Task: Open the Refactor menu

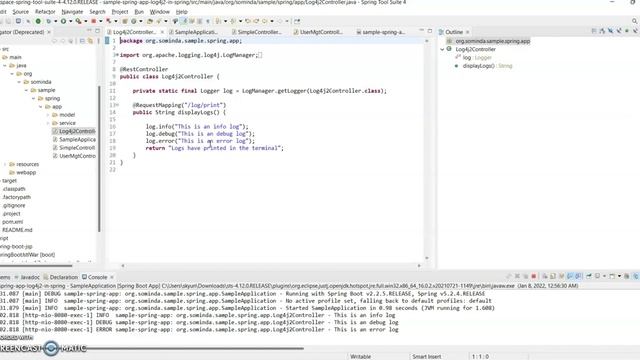Action: pos(45,12)
